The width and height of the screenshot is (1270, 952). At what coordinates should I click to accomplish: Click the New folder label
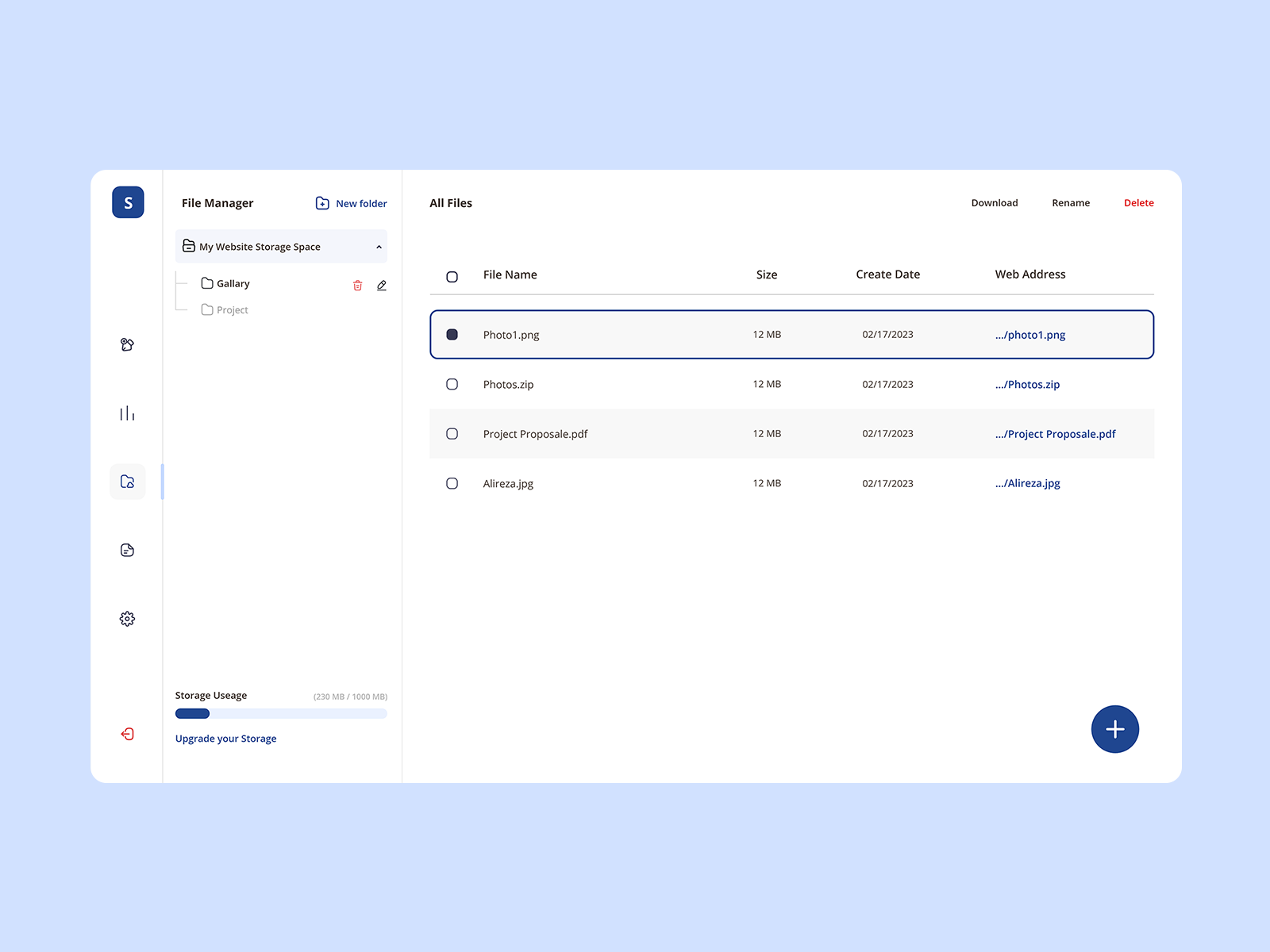click(361, 204)
